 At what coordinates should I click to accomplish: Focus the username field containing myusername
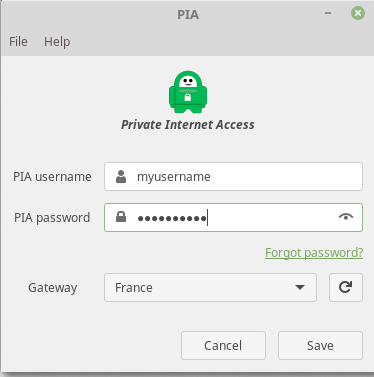pos(233,177)
